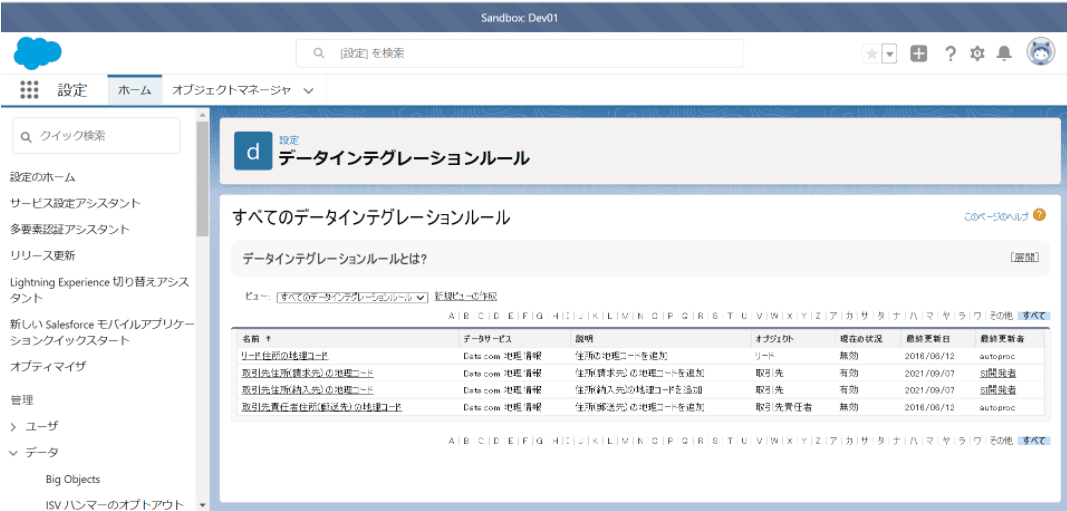The width and height of the screenshot is (1067, 511).
Task: Open the favorites list dropdown arrow
Action: point(889,54)
